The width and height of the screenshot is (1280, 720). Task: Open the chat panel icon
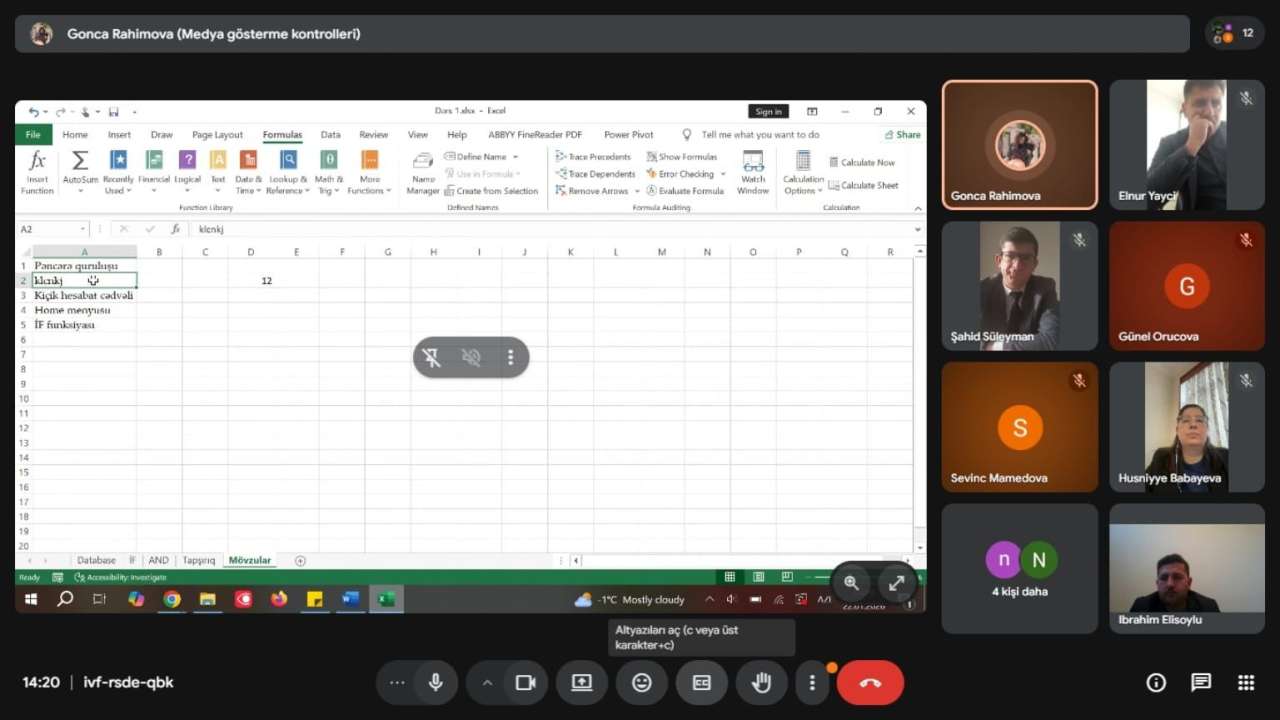tap(1201, 683)
